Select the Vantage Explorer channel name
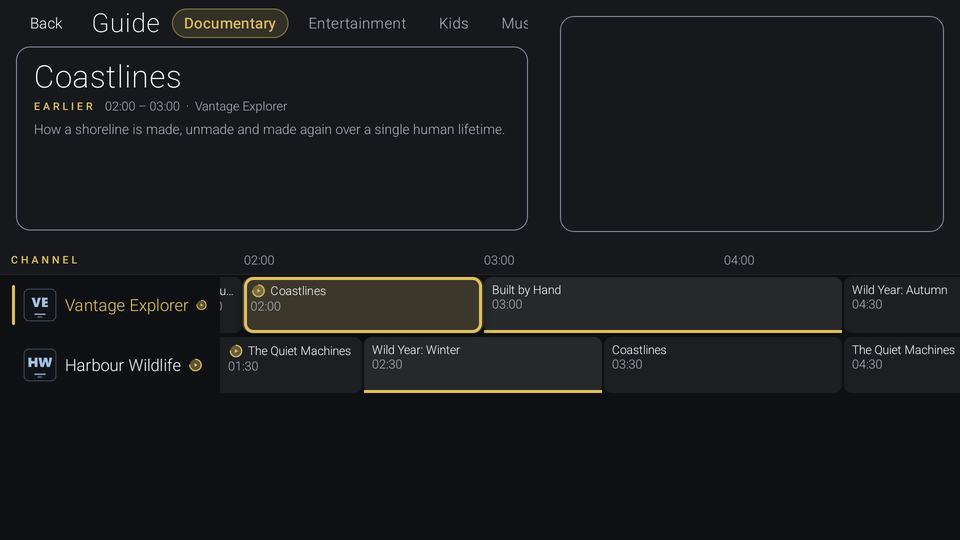 point(127,305)
